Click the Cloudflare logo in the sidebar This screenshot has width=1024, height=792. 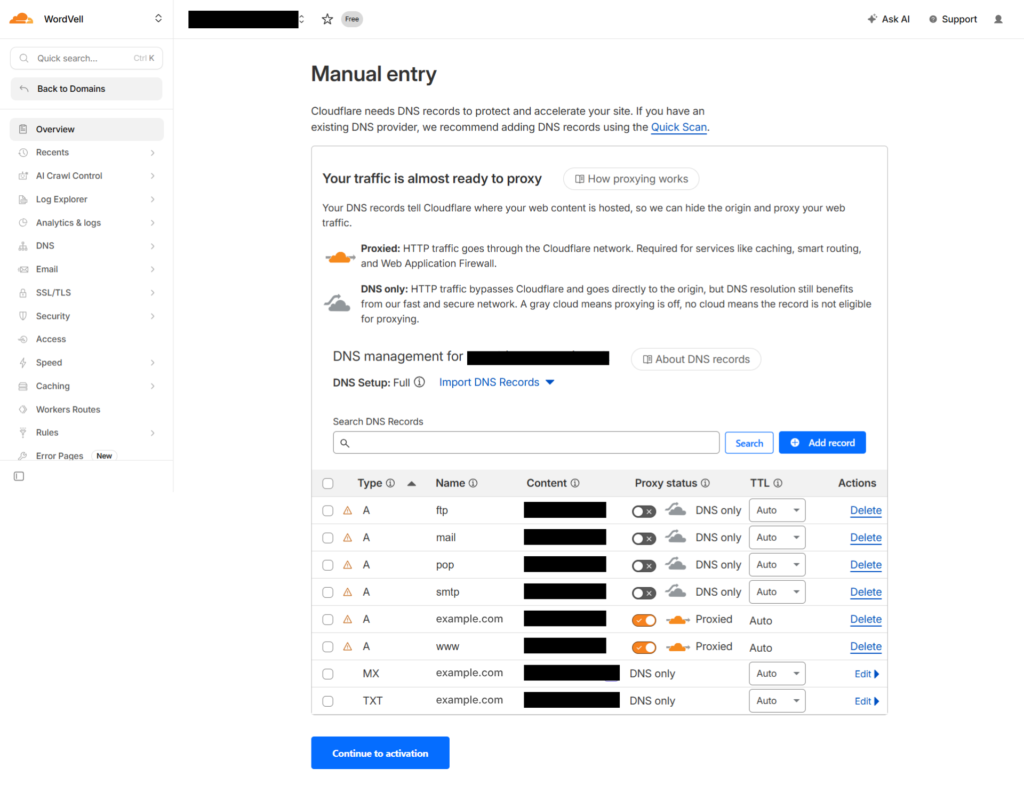point(20,18)
